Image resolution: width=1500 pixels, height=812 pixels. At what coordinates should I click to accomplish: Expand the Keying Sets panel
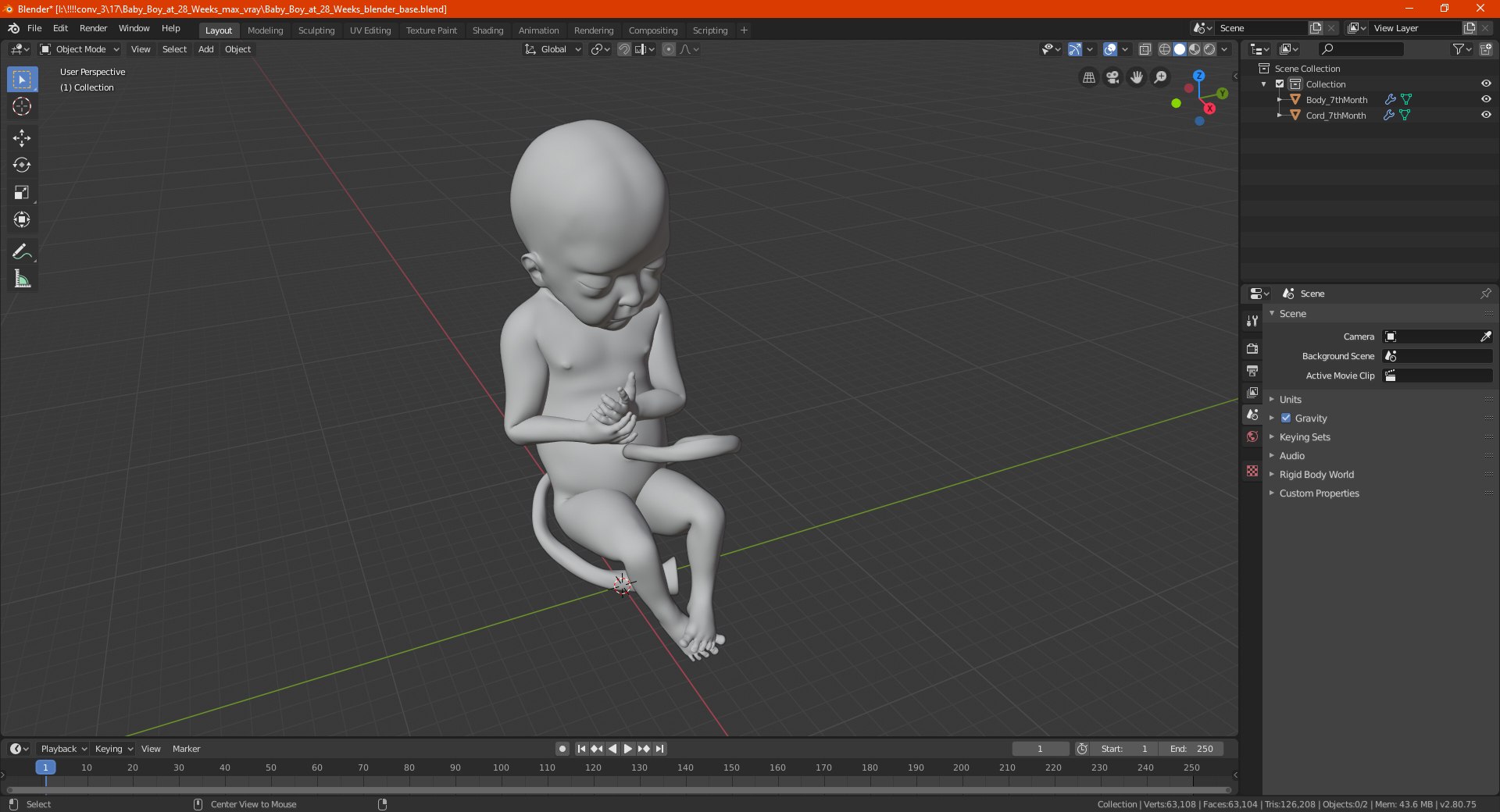tap(1305, 436)
